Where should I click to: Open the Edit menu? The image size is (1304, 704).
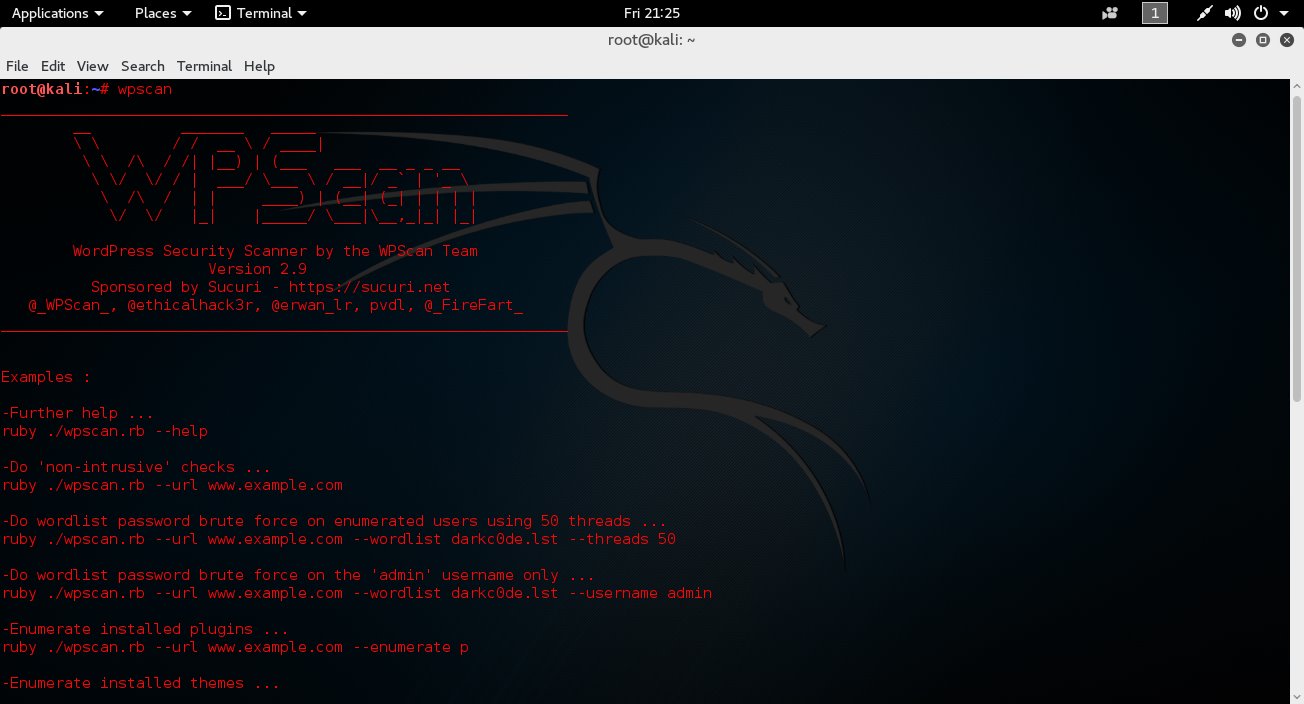pos(53,66)
